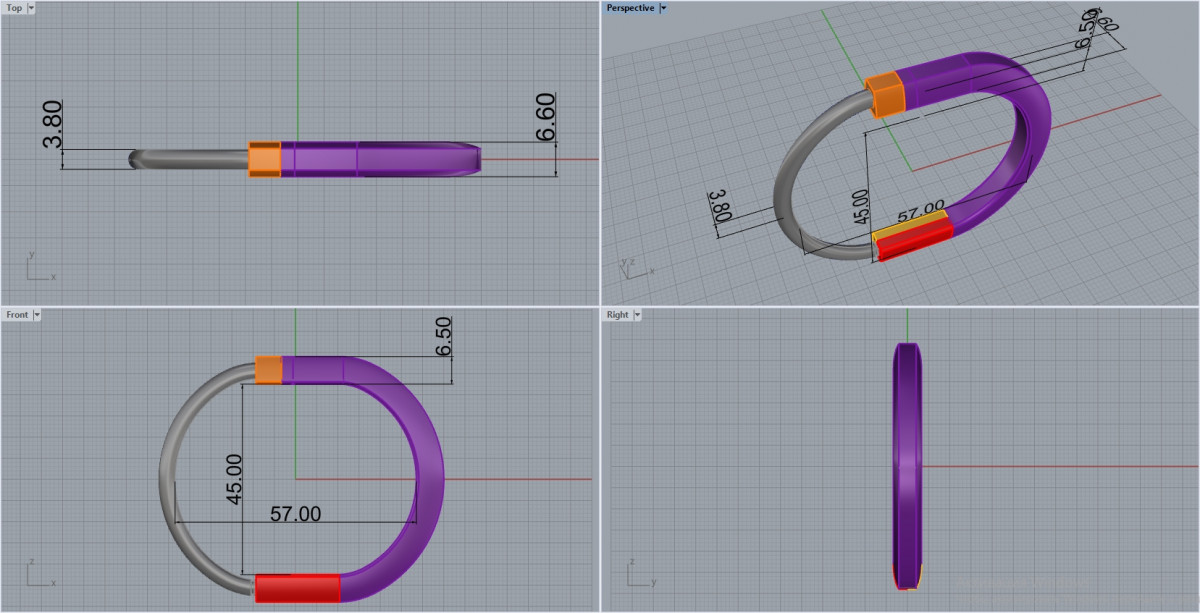Open the Top viewport dropdown arrow
This screenshot has width=1200, height=613.
click(31, 8)
